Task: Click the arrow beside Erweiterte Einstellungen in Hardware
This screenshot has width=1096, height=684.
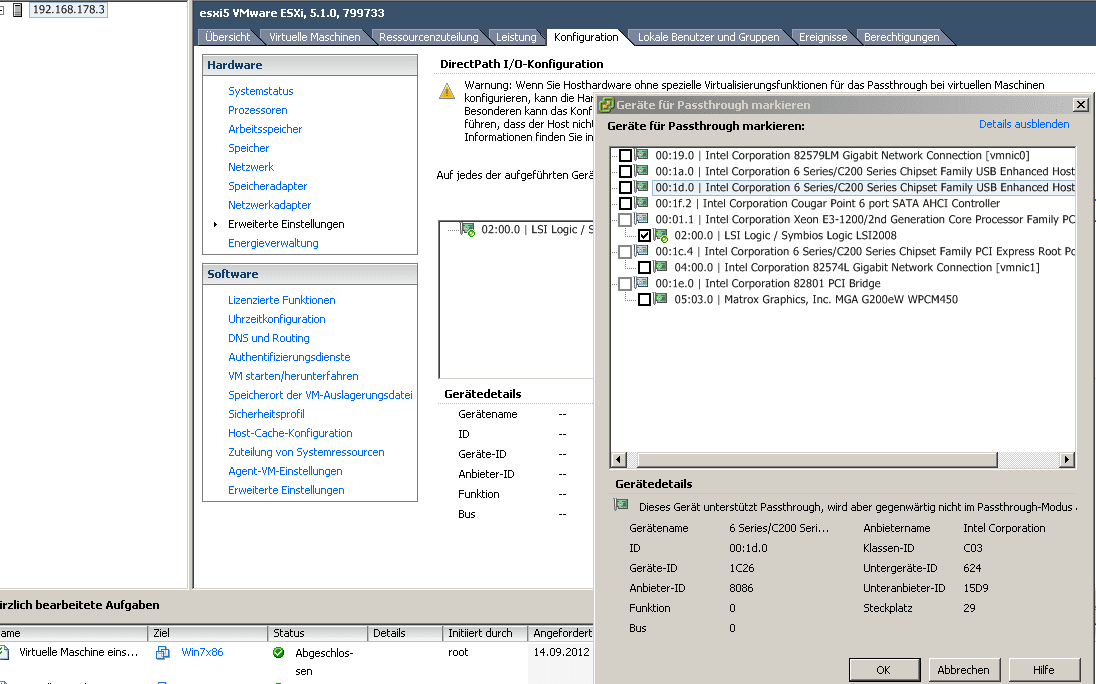Action: (x=215, y=224)
